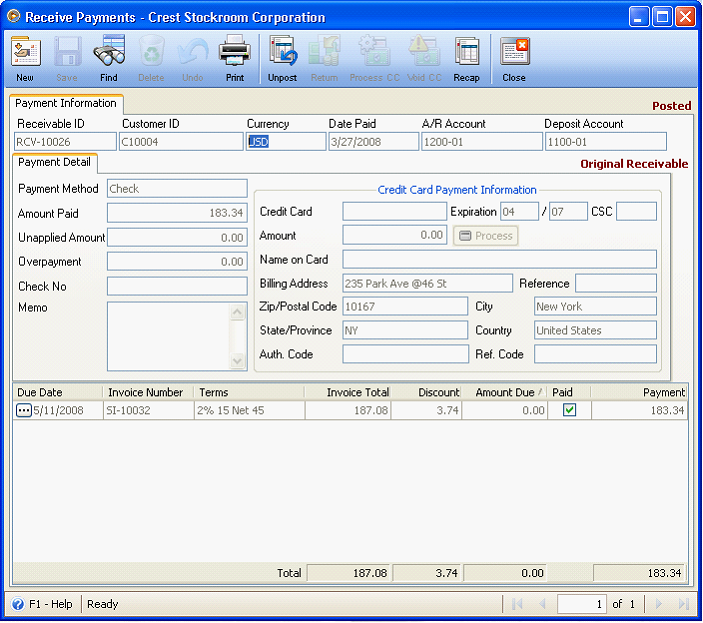Click the Close toolbar icon
Image resolution: width=703 pixels, height=623 pixels.
514,52
